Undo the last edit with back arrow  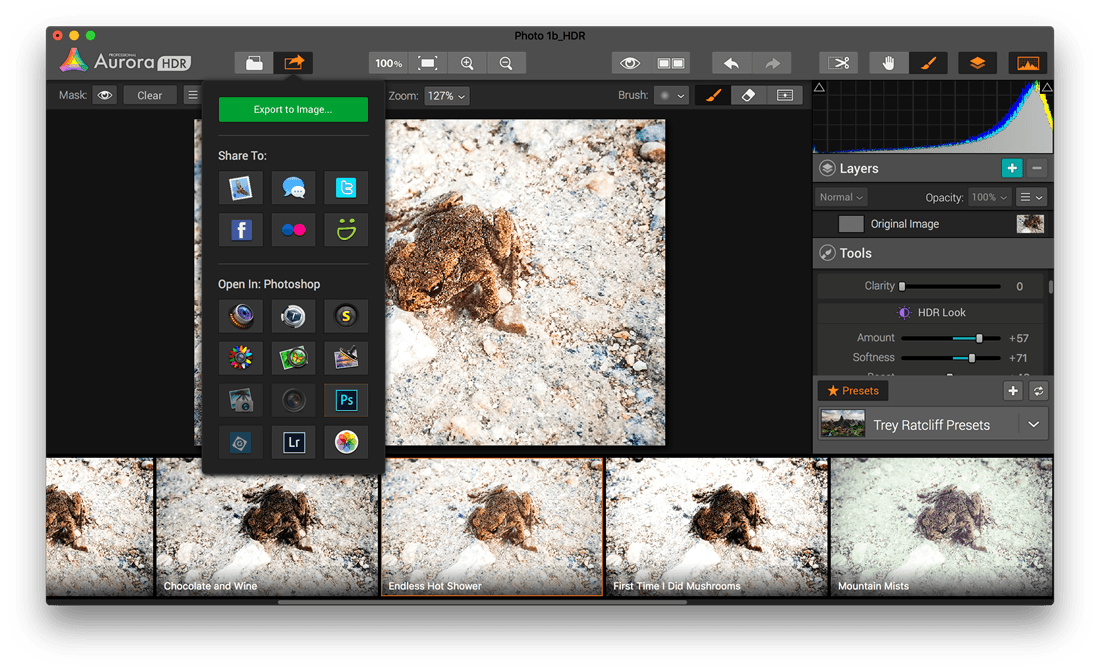(x=731, y=63)
